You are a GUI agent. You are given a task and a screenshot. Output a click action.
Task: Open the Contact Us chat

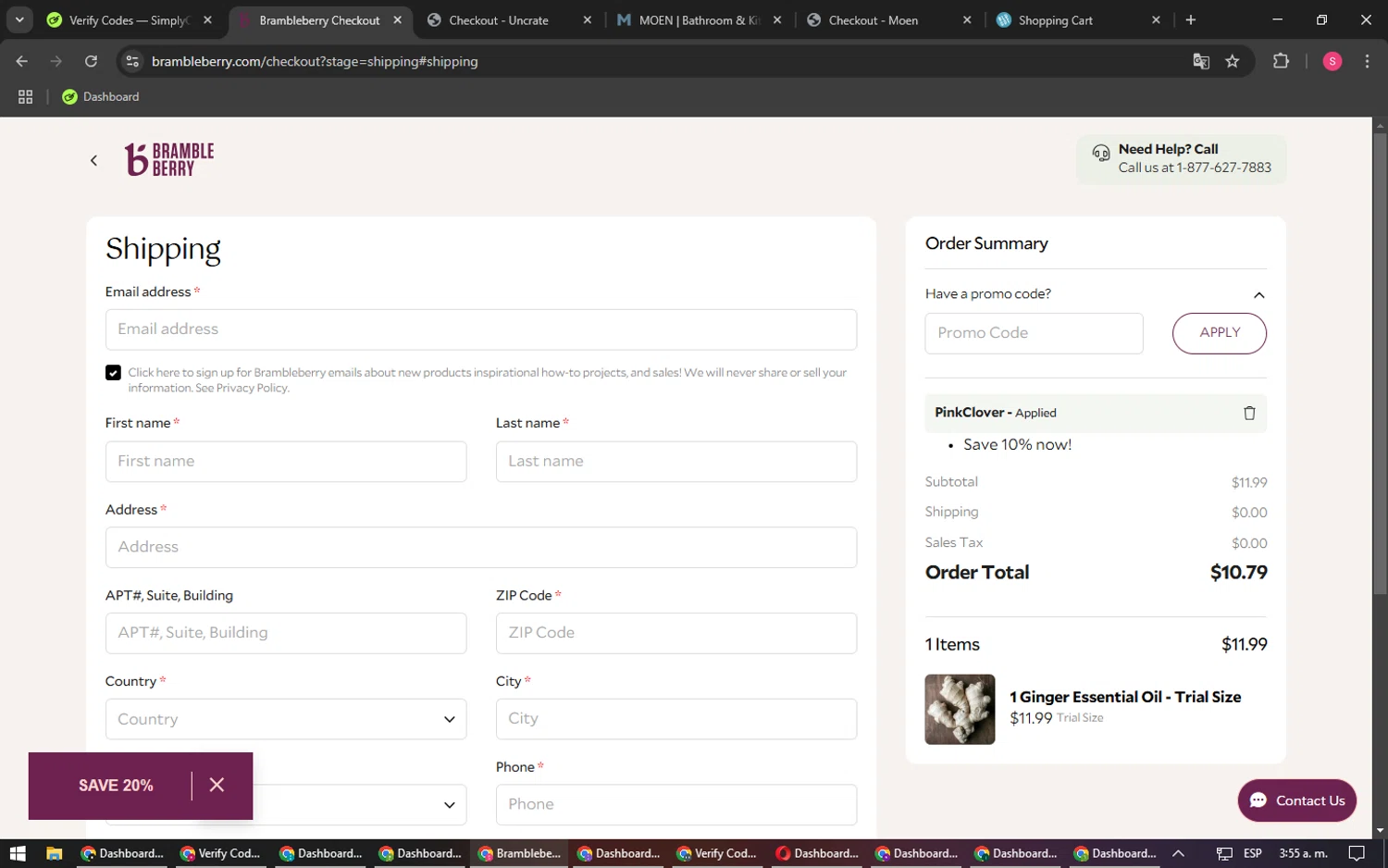tap(1296, 800)
